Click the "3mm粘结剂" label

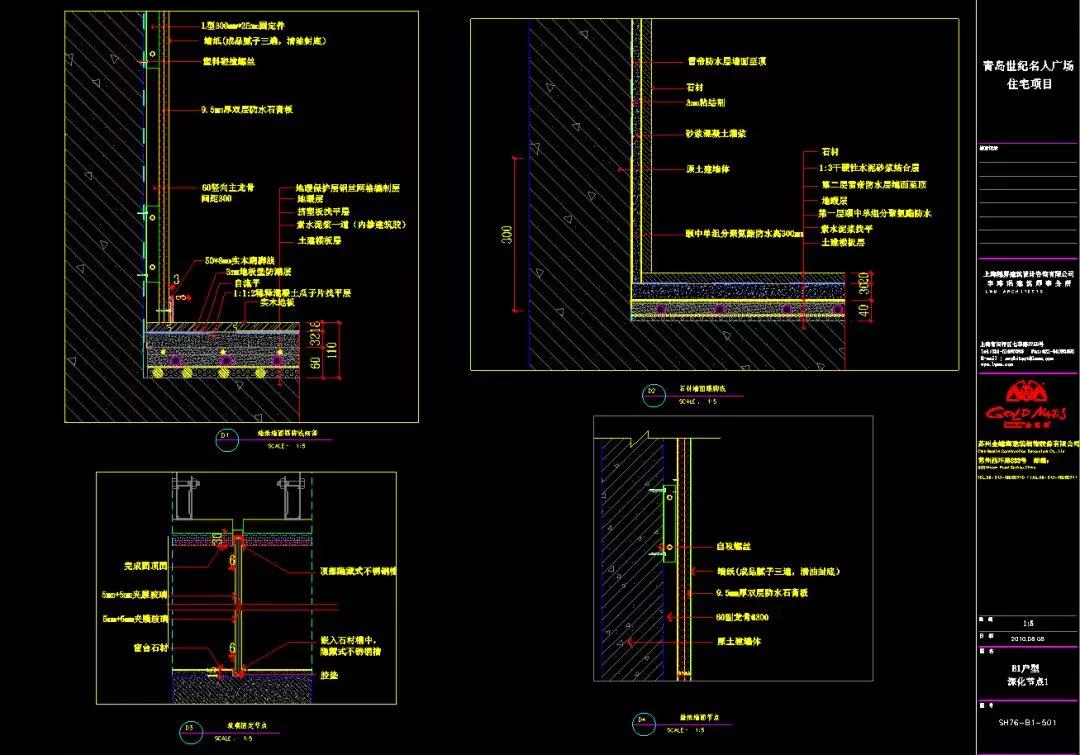tap(705, 103)
